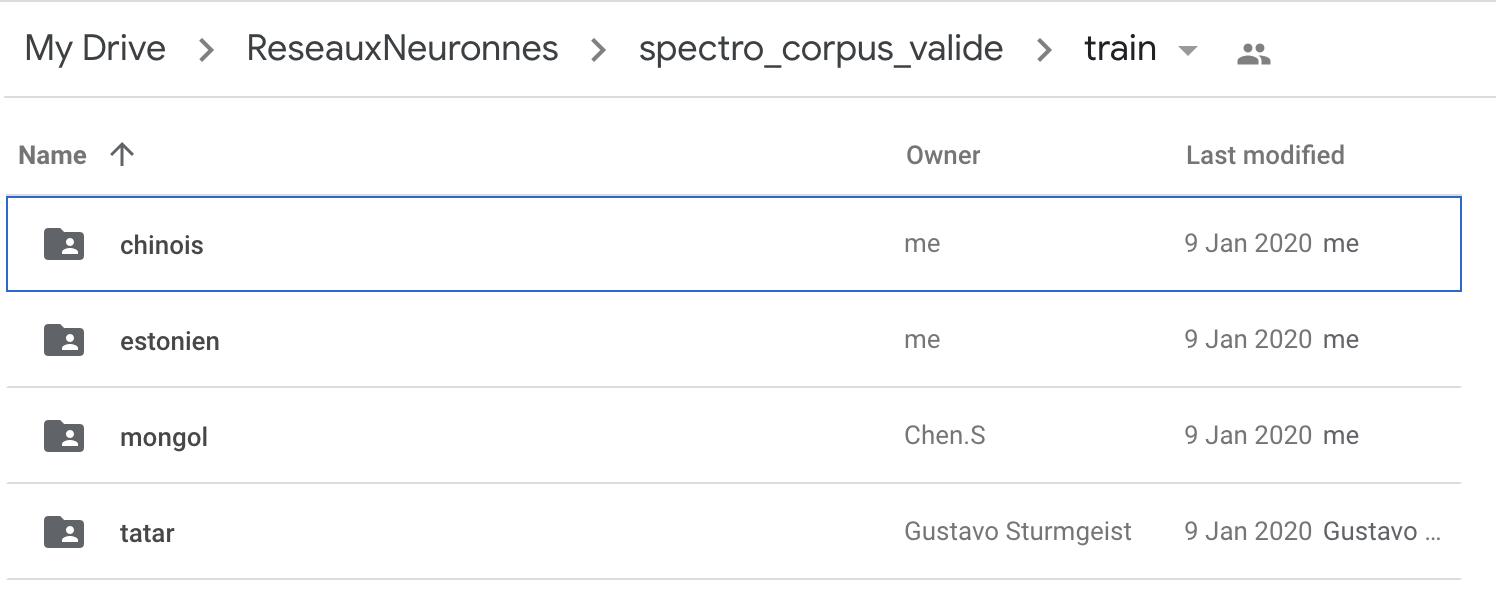Open the train folder dropdown arrow
The height and width of the screenshot is (590, 1496).
(x=1188, y=50)
